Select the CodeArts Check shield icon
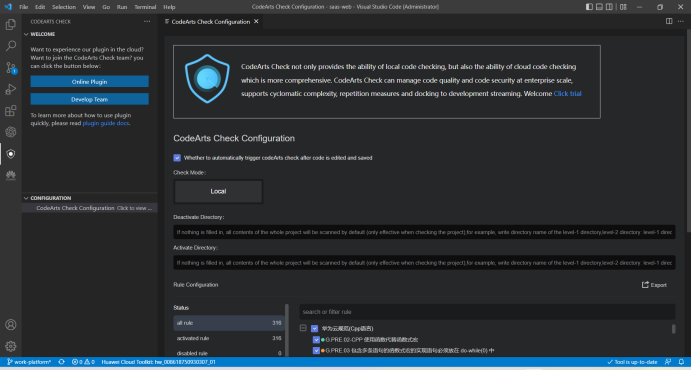Screen dimensions: 692x371 point(11,154)
